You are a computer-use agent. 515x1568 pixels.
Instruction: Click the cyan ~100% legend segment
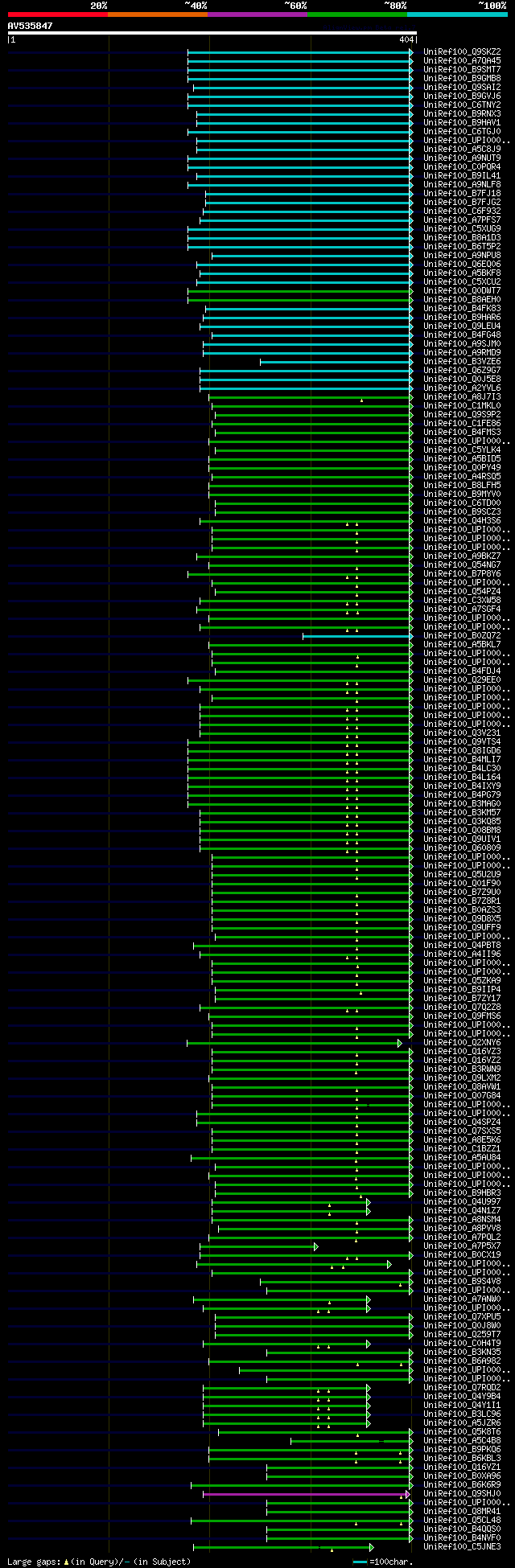457,14
